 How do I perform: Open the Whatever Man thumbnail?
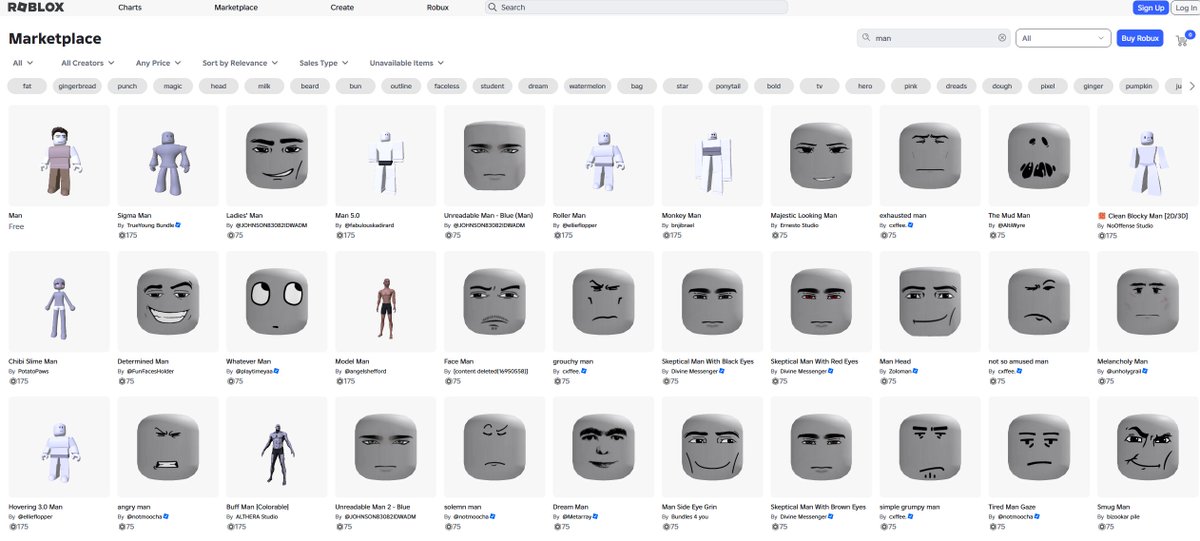click(277, 301)
